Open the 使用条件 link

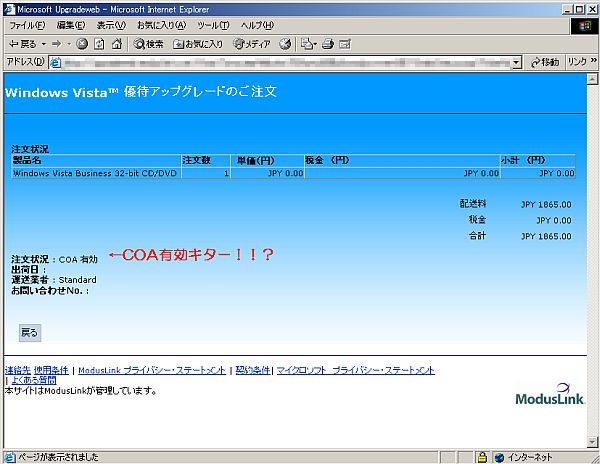tap(51, 370)
